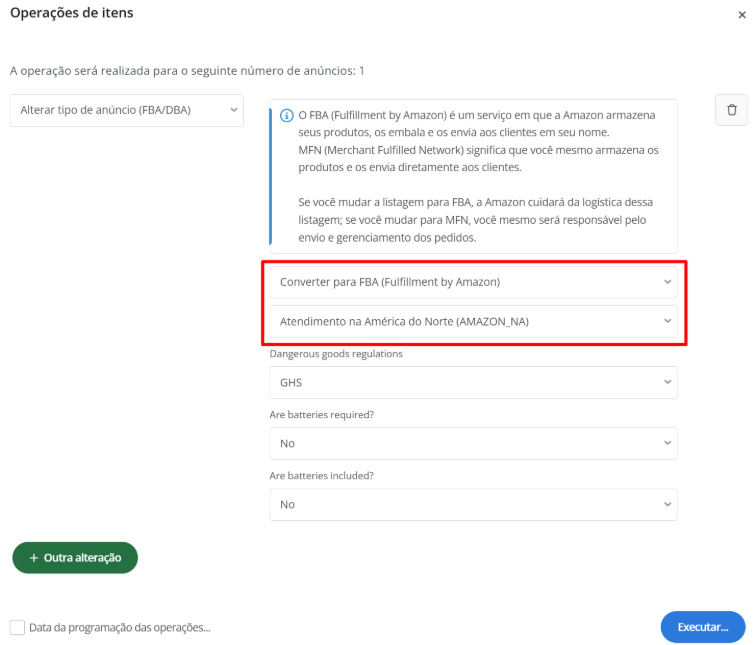Viewport: 754px width, 645px height.
Task: Click chevron on Alterar tipo de anúncio selector
Action: click(232, 110)
